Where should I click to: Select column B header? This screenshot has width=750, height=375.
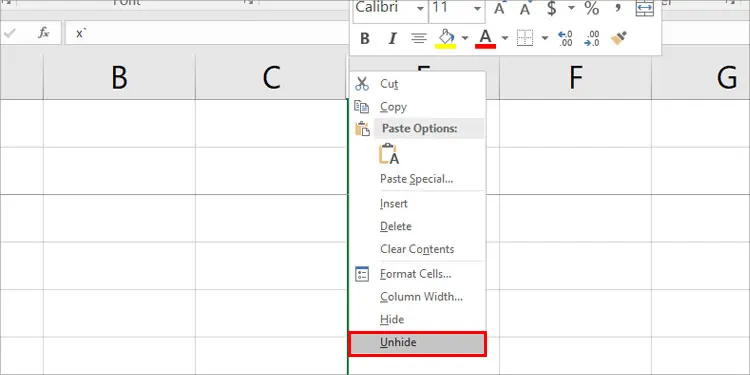[x=119, y=77]
